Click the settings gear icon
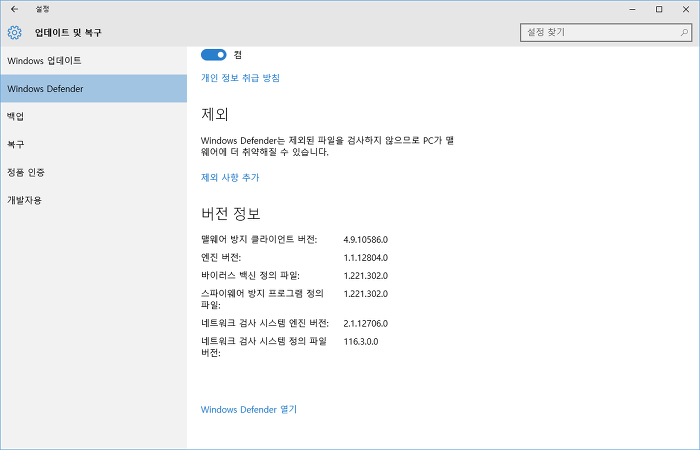Viewport: 700px width, 450px height. pos(14,33)
